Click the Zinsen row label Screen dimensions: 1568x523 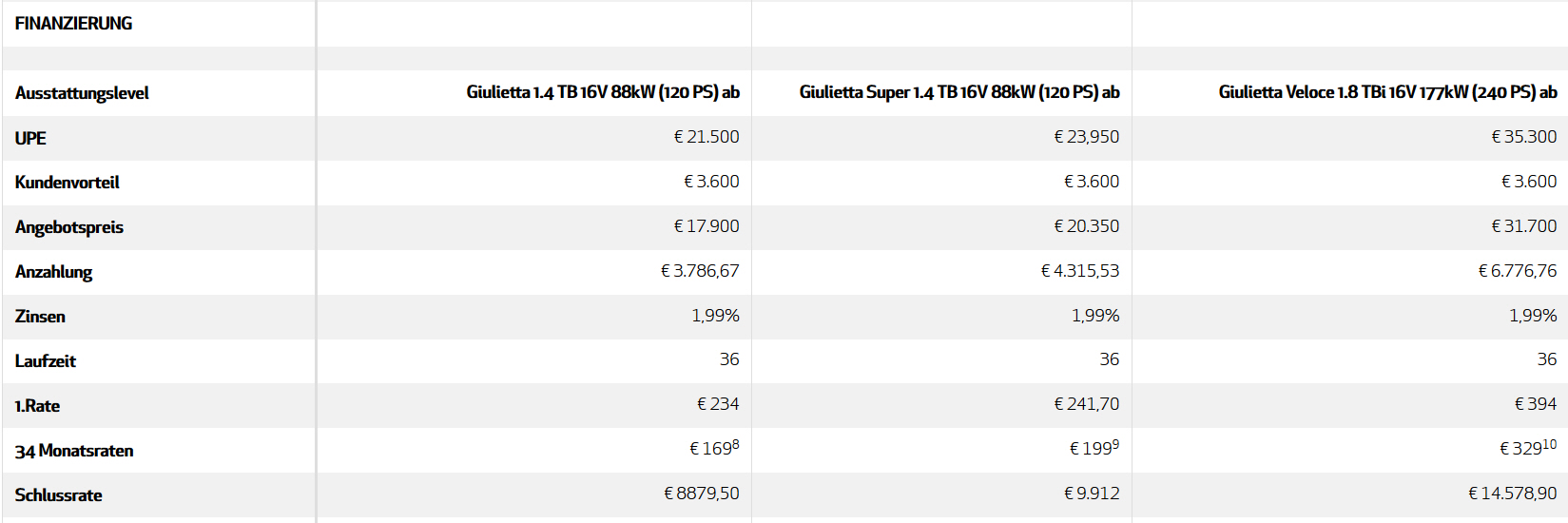[x=40, y=317]
